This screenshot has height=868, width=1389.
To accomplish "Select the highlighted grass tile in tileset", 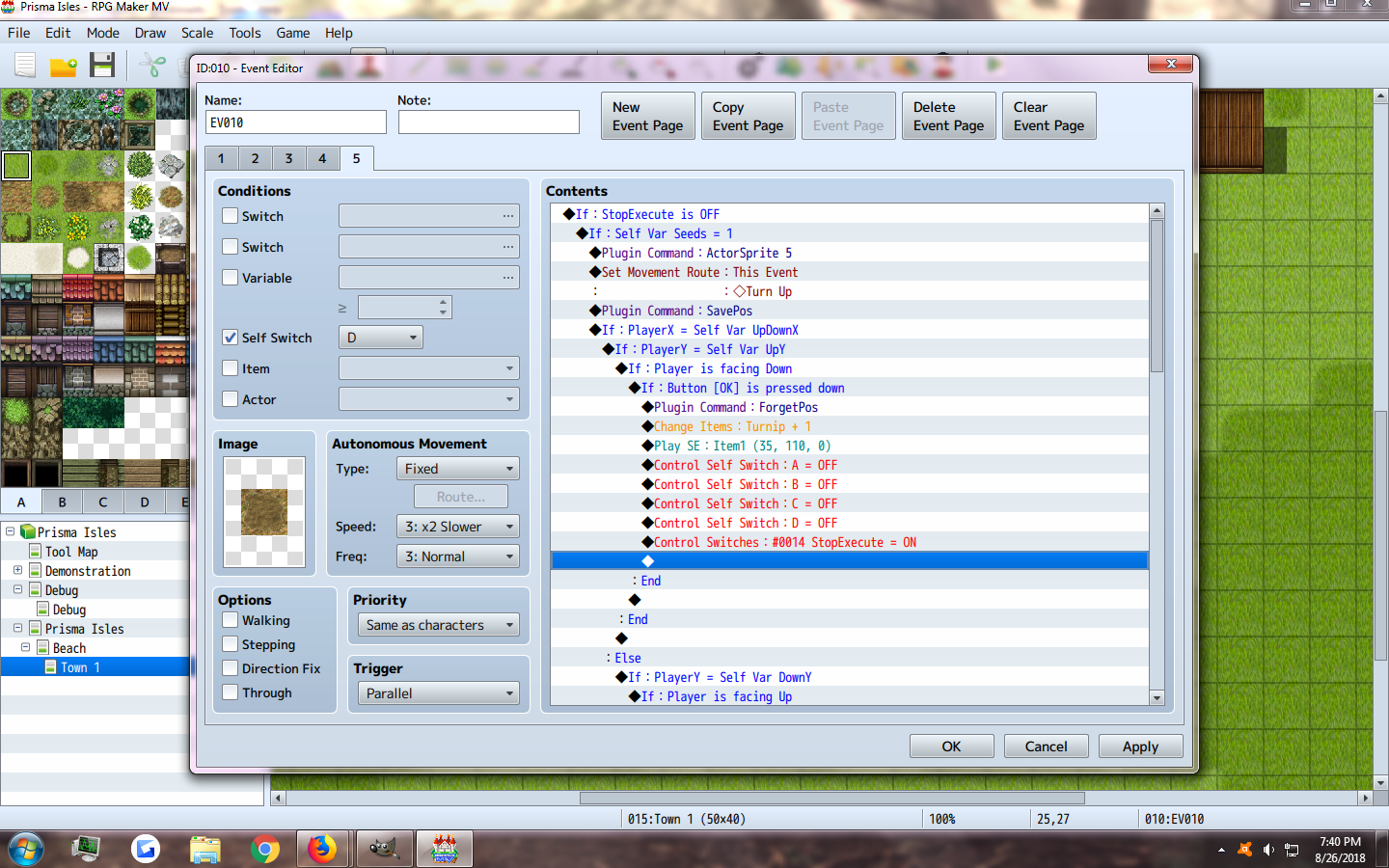I will coord(16,166).
